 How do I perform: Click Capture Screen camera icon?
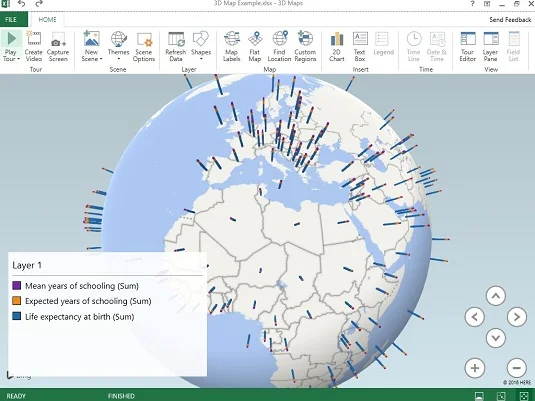pyautogui.click(x=58, y=39)
